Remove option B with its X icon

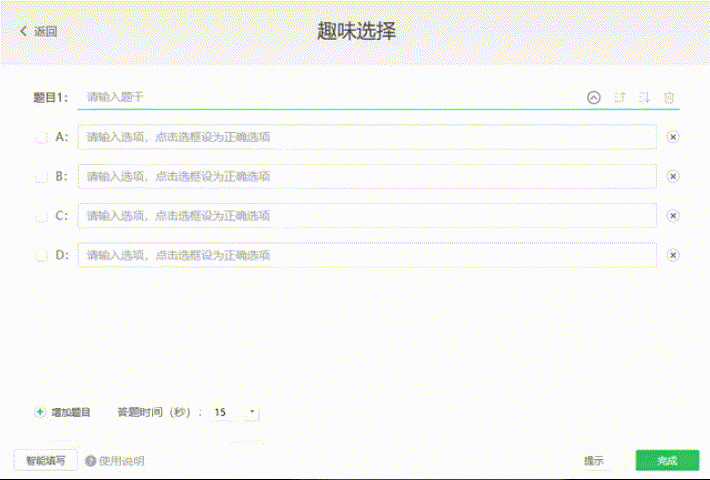[x=673, y=176]
